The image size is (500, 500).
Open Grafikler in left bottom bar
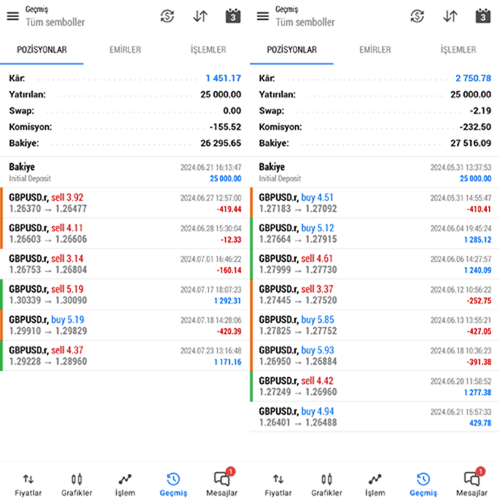pos(77,485)
